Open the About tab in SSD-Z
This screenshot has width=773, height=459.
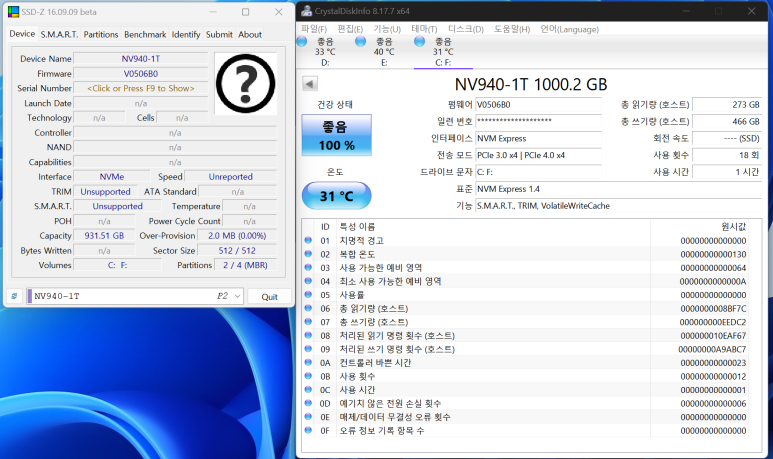[x=250, y=34]
